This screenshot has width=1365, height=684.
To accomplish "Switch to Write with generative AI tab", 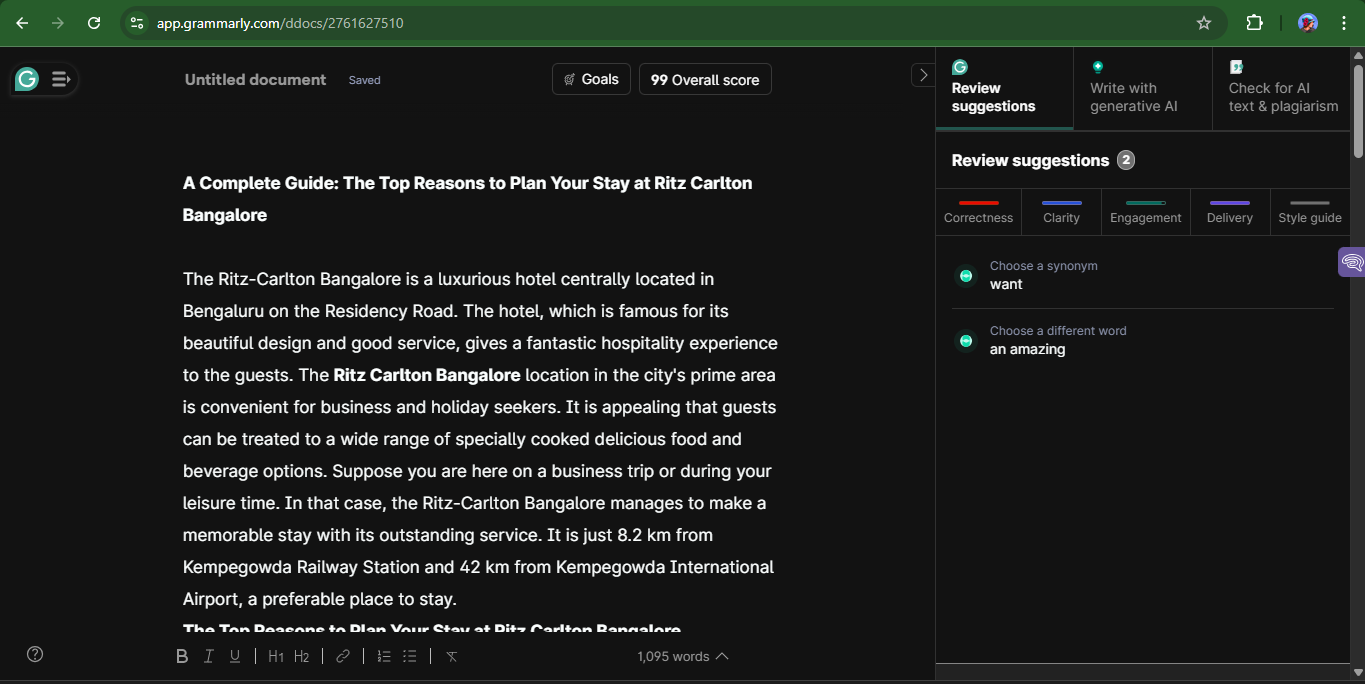I will pyautogui.click(x=1143, y=88).
